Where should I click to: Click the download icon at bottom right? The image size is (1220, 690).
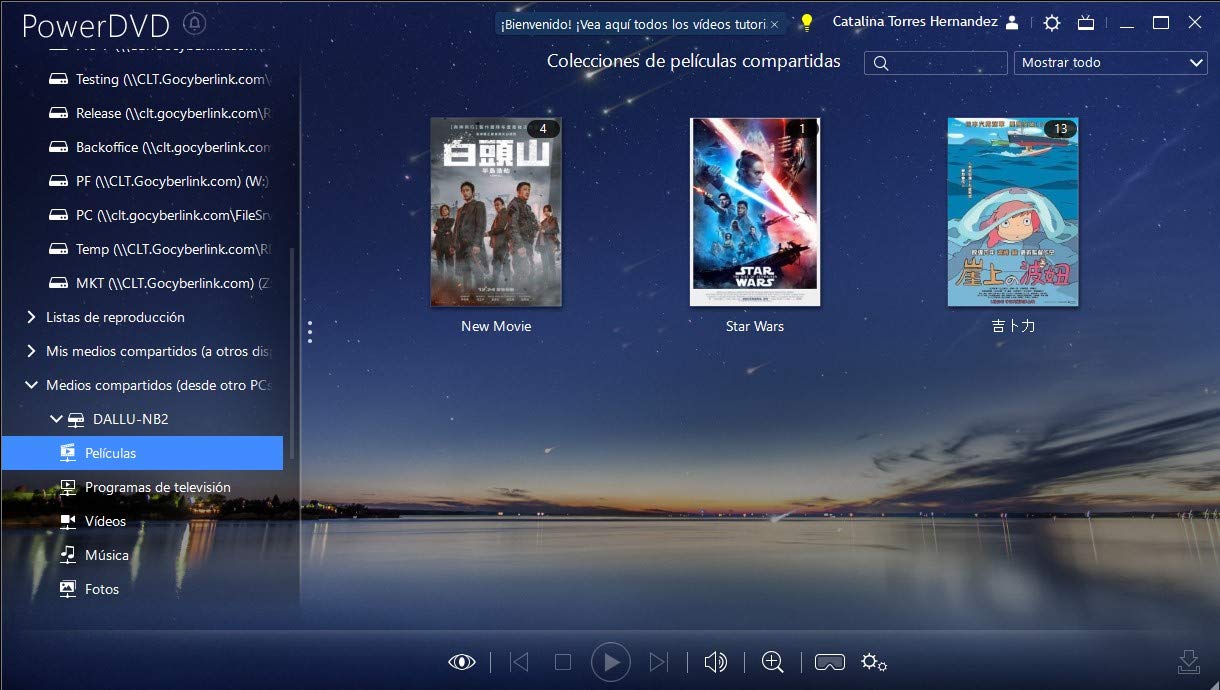[x=1188, y=661]
